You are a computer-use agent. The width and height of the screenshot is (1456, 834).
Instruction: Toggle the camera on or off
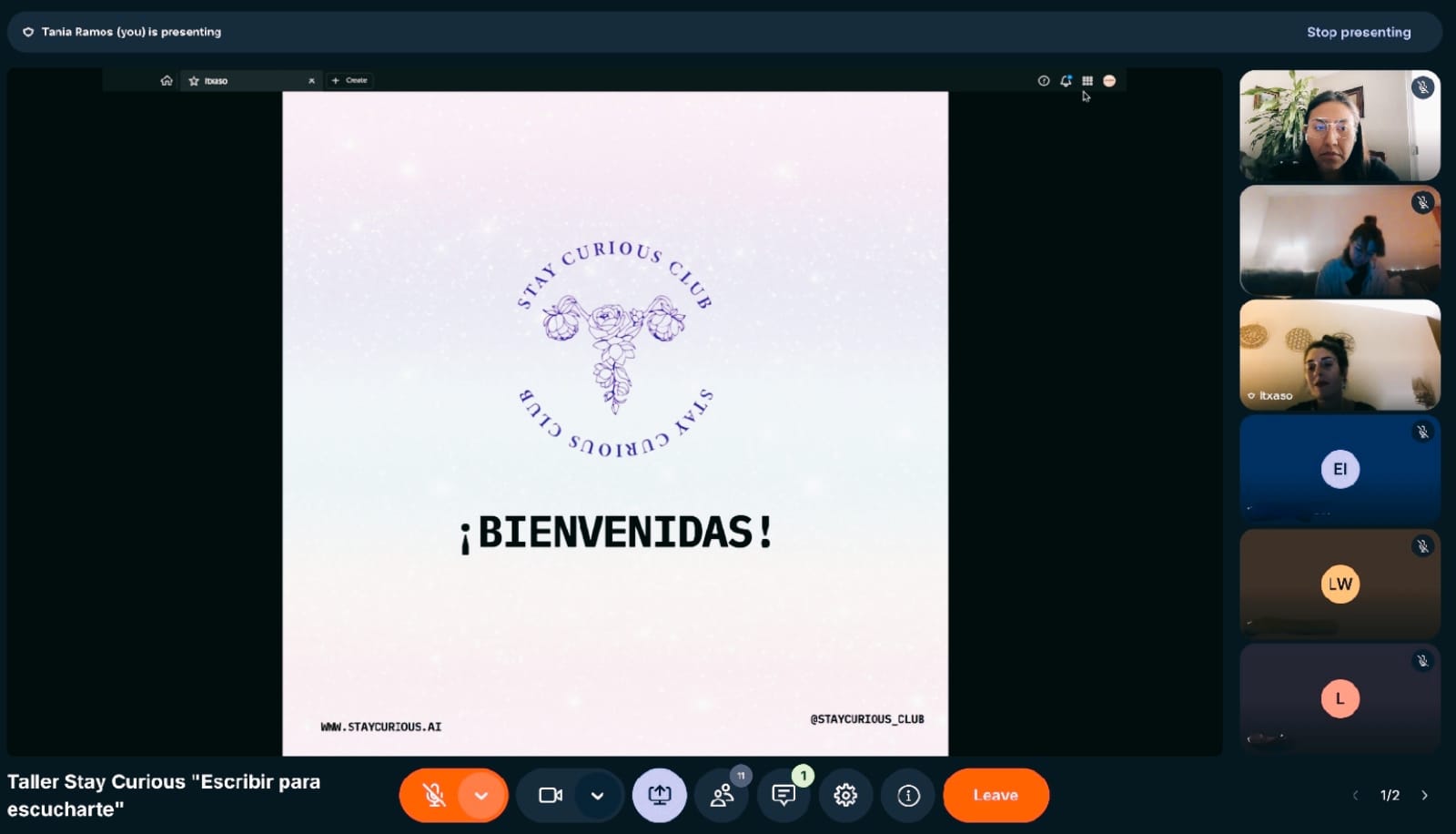tap(551, 795)
